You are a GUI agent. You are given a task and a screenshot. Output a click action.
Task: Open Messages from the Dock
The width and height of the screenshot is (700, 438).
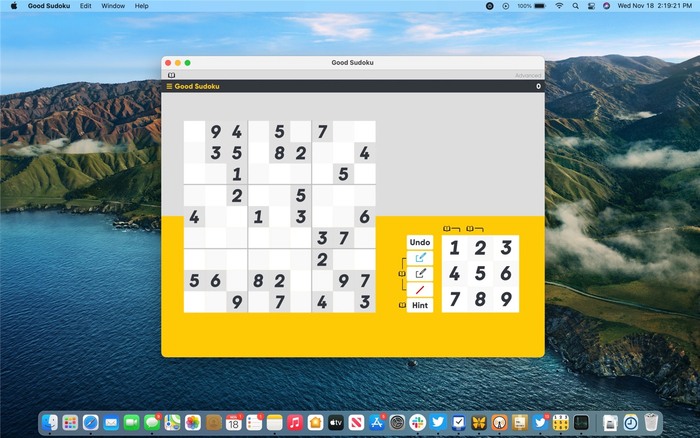click(x=152, y=422)
